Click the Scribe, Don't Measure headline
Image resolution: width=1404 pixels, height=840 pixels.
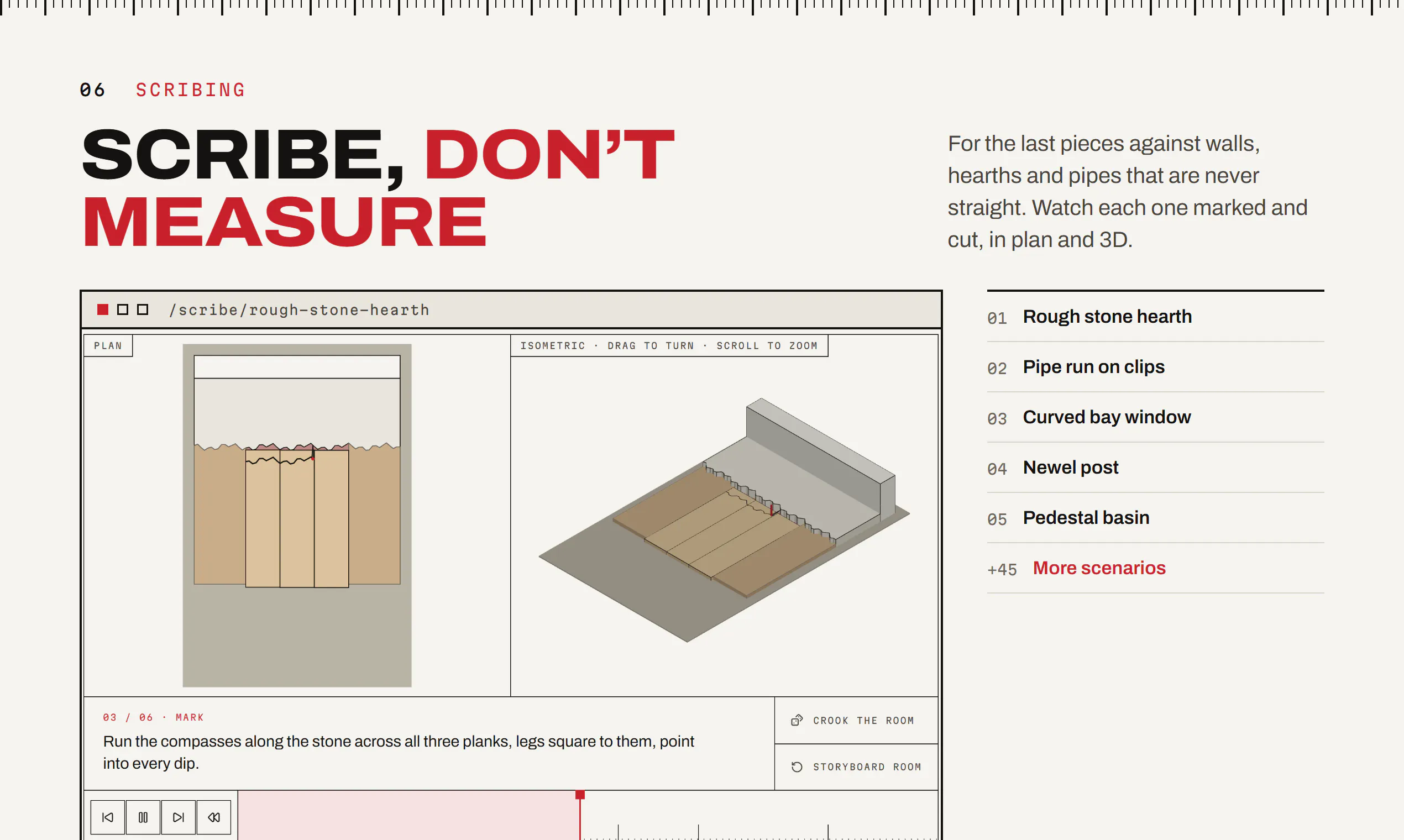coord(378,187)
